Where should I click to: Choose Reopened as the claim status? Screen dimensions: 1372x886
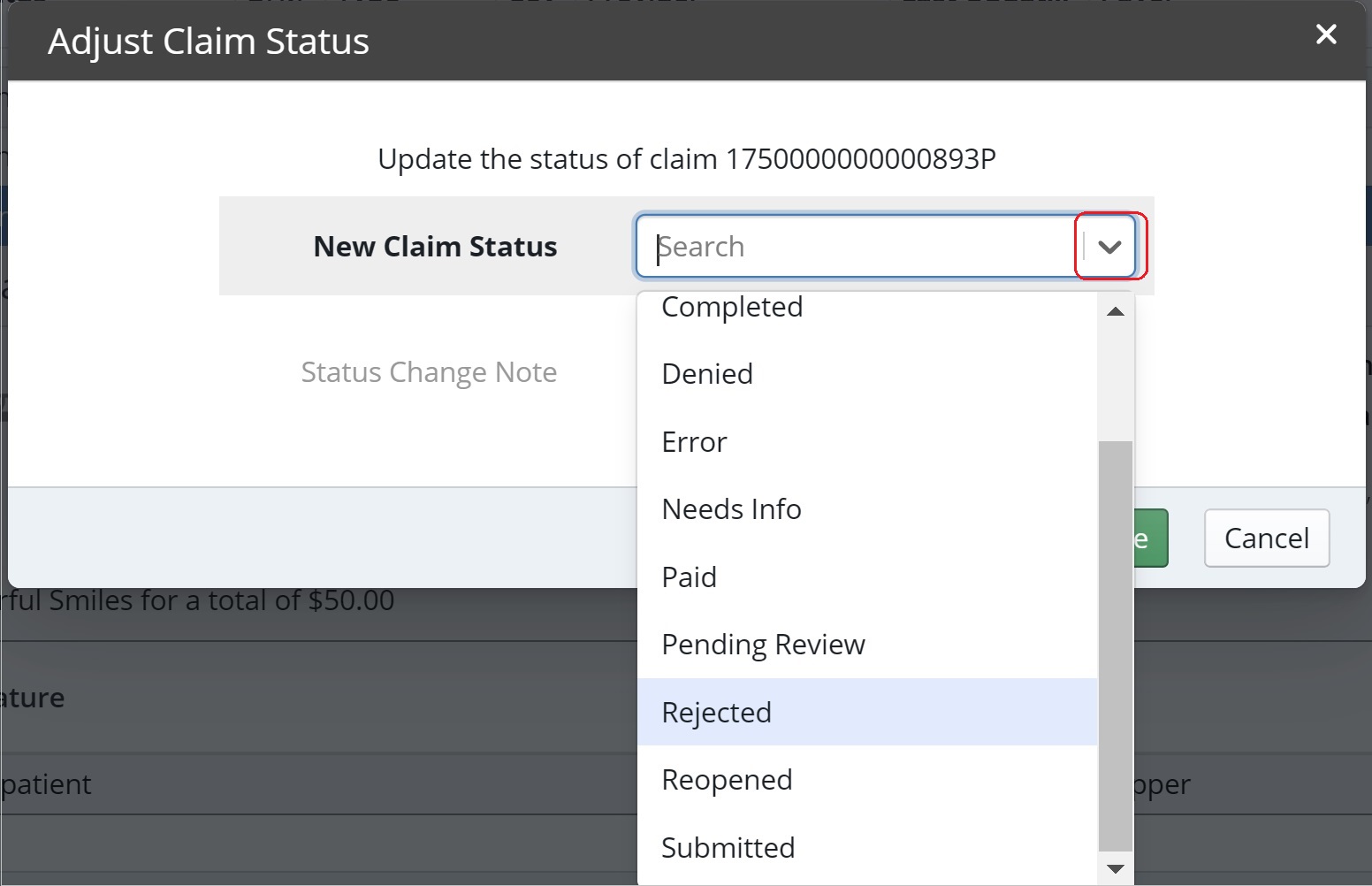coord(727,779)
